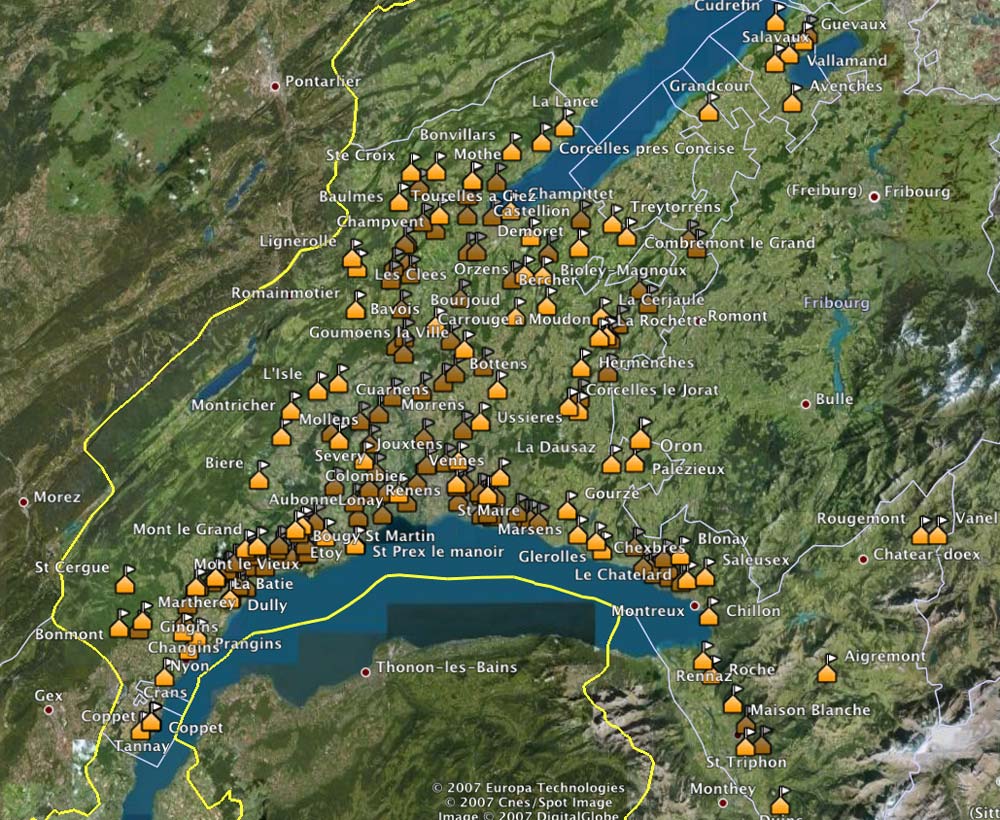Select the La Lance placemark icon
Image resolution: width=1000 pixels, height=820 pixels.
[564, 126]
